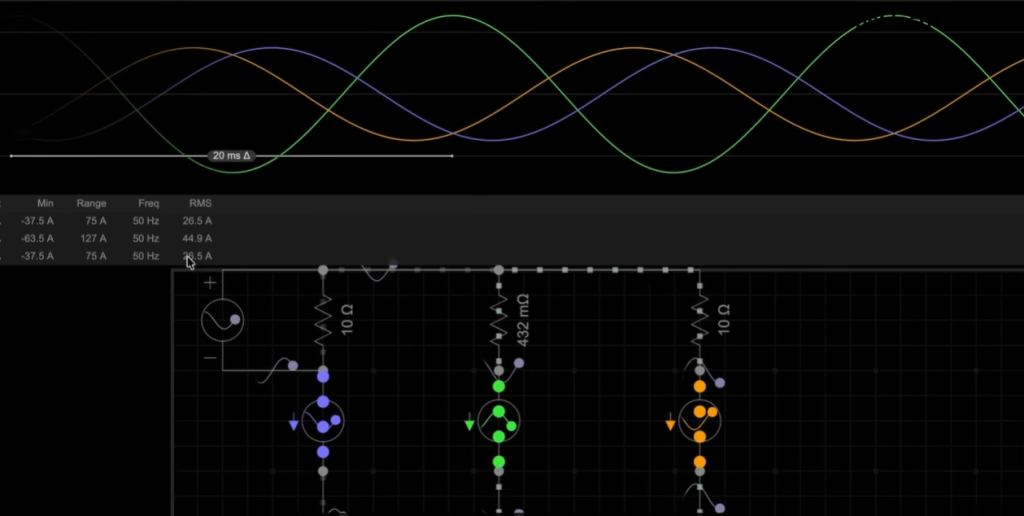Click the 20 ms Δ time marker
The width and height of the screenshot is (1024, 516).
click(232, 156)
